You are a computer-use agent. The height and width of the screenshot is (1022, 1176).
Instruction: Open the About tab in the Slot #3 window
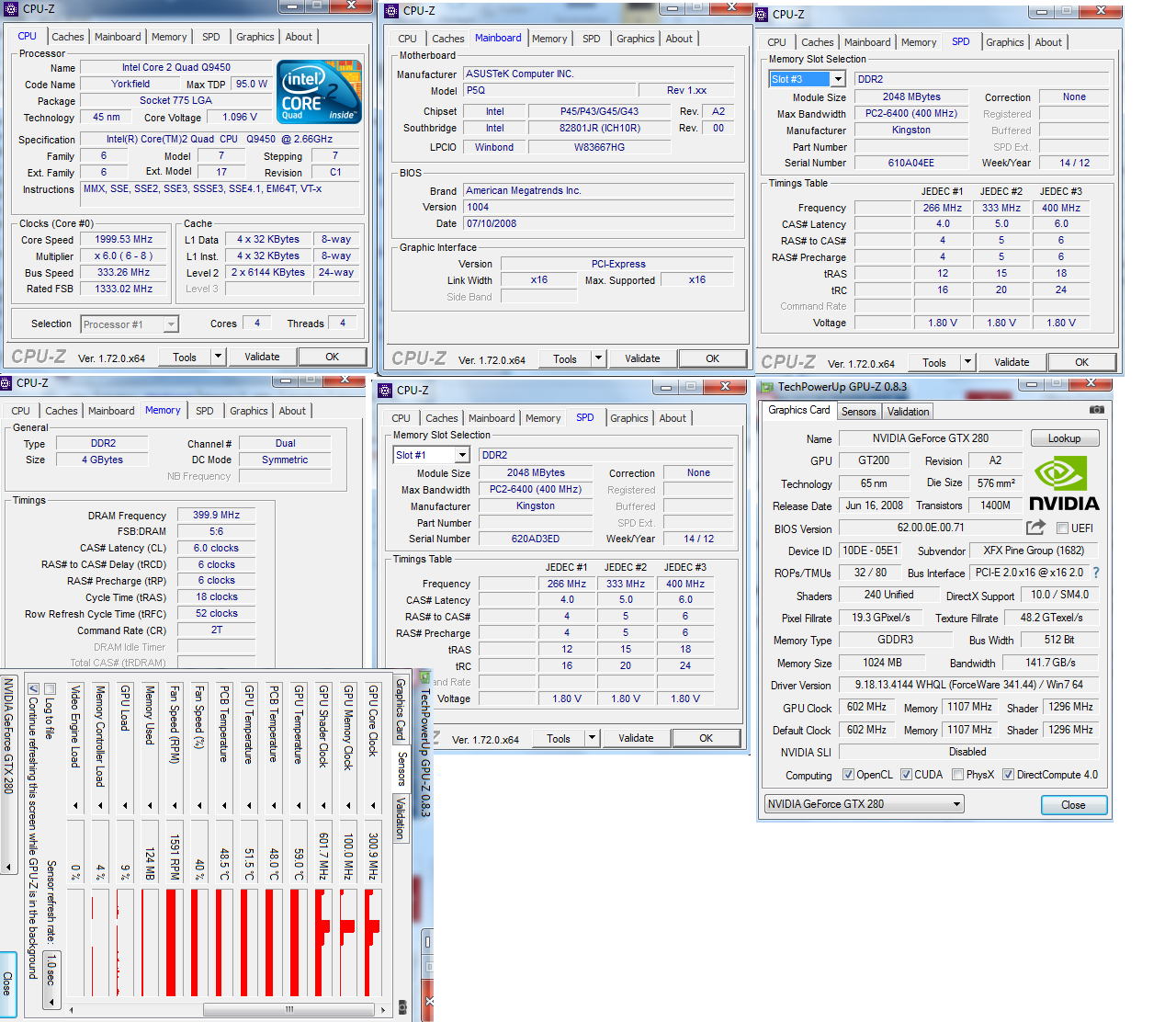[x=1048, y=42]
